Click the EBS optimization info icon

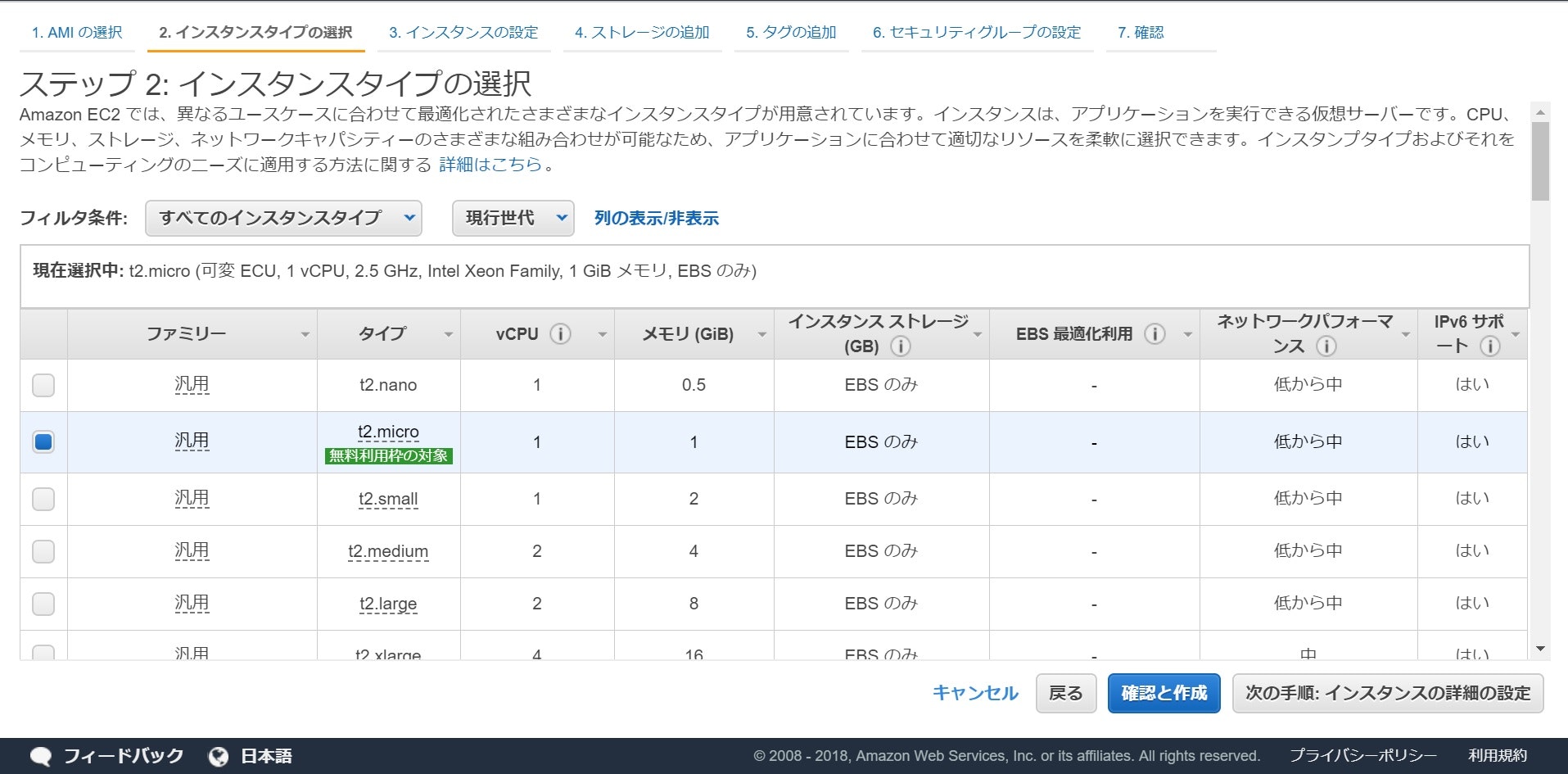pos(1155,333)
